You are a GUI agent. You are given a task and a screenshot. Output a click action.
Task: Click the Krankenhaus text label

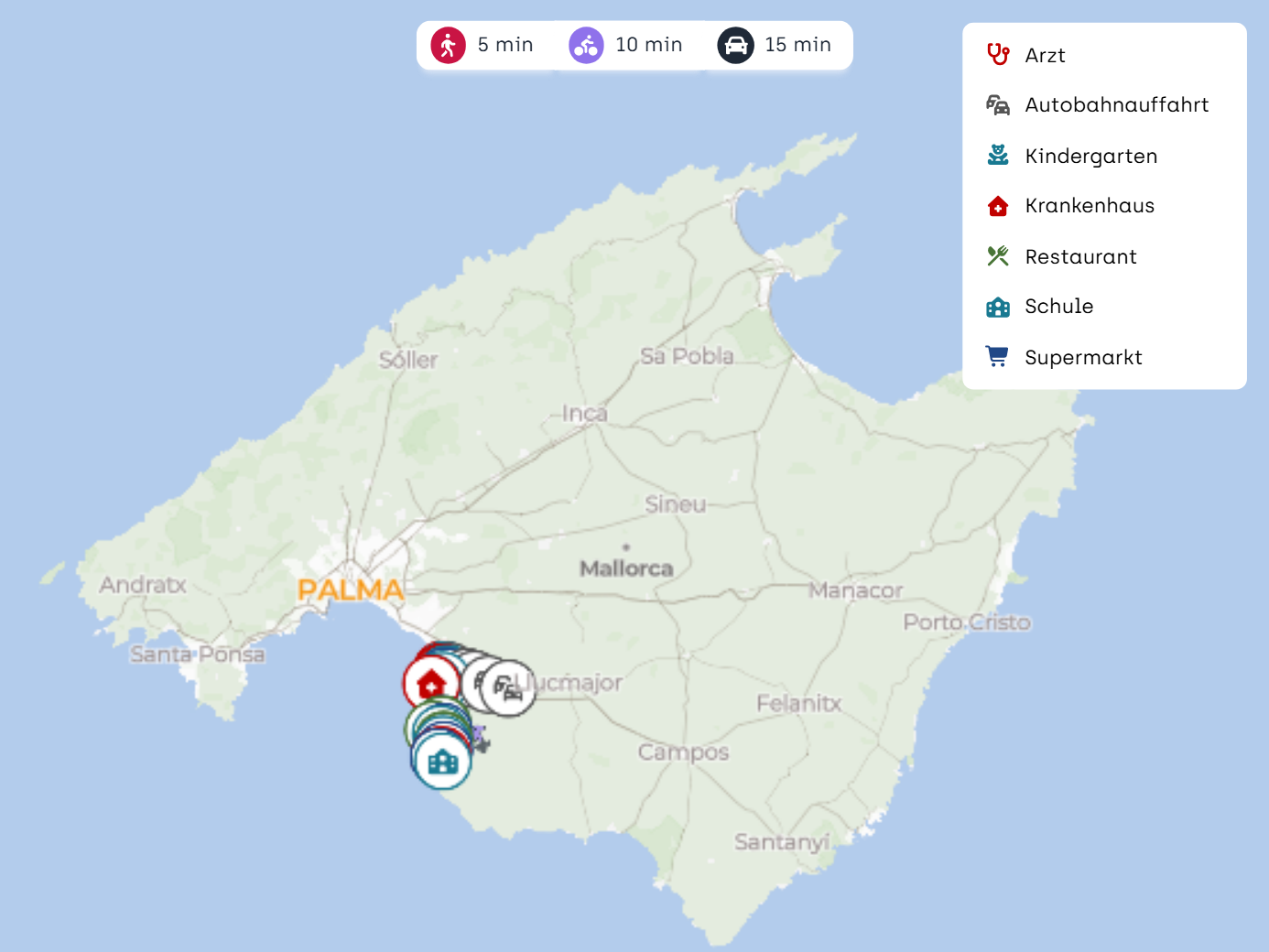pos(1090,206)
